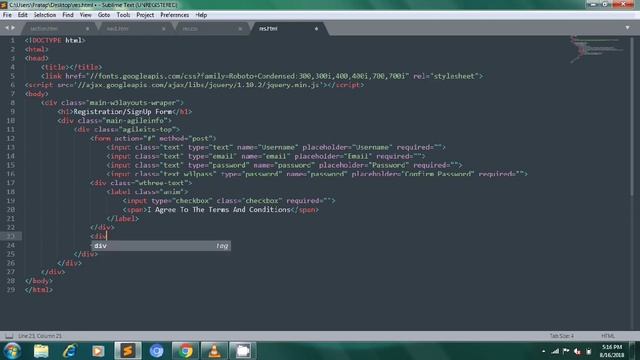The image size is (640, 360).
Task: Open the Tab Size: 4 selector
Action: pyautogui.click(x=561, y=336)
